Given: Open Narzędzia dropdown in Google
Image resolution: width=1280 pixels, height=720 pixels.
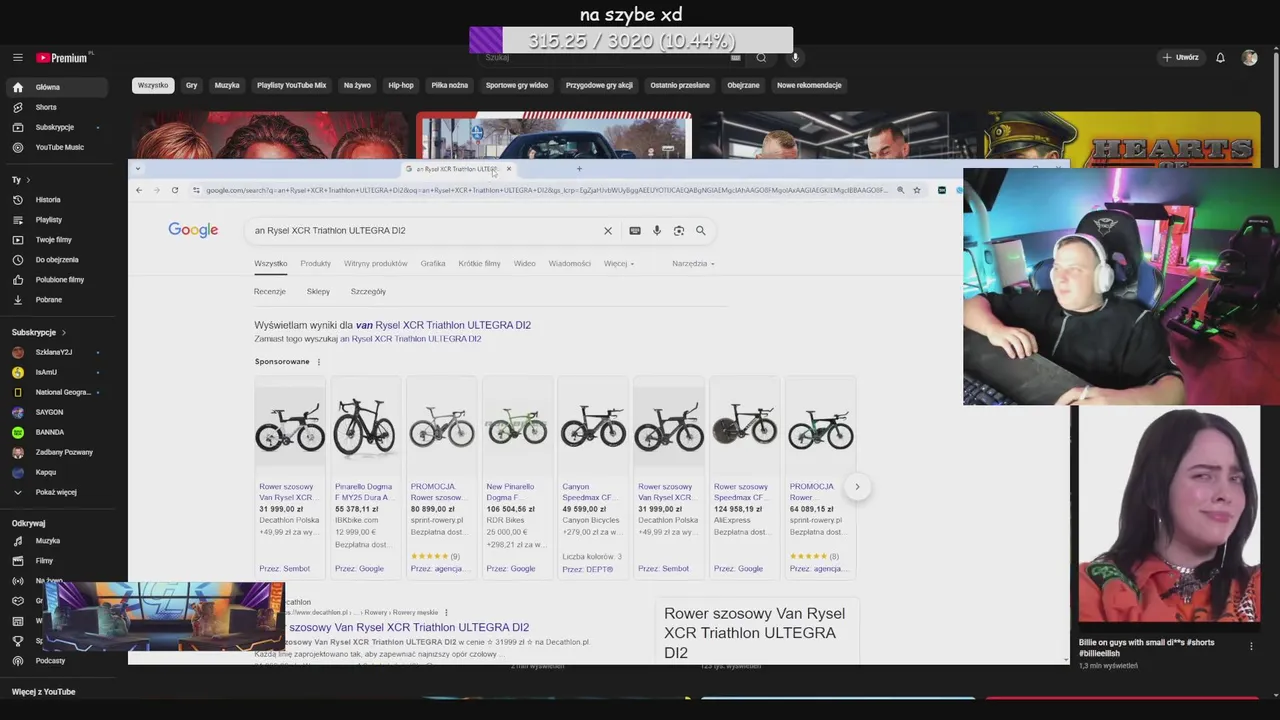Looking at the screenshot, I should click(693, 264).
